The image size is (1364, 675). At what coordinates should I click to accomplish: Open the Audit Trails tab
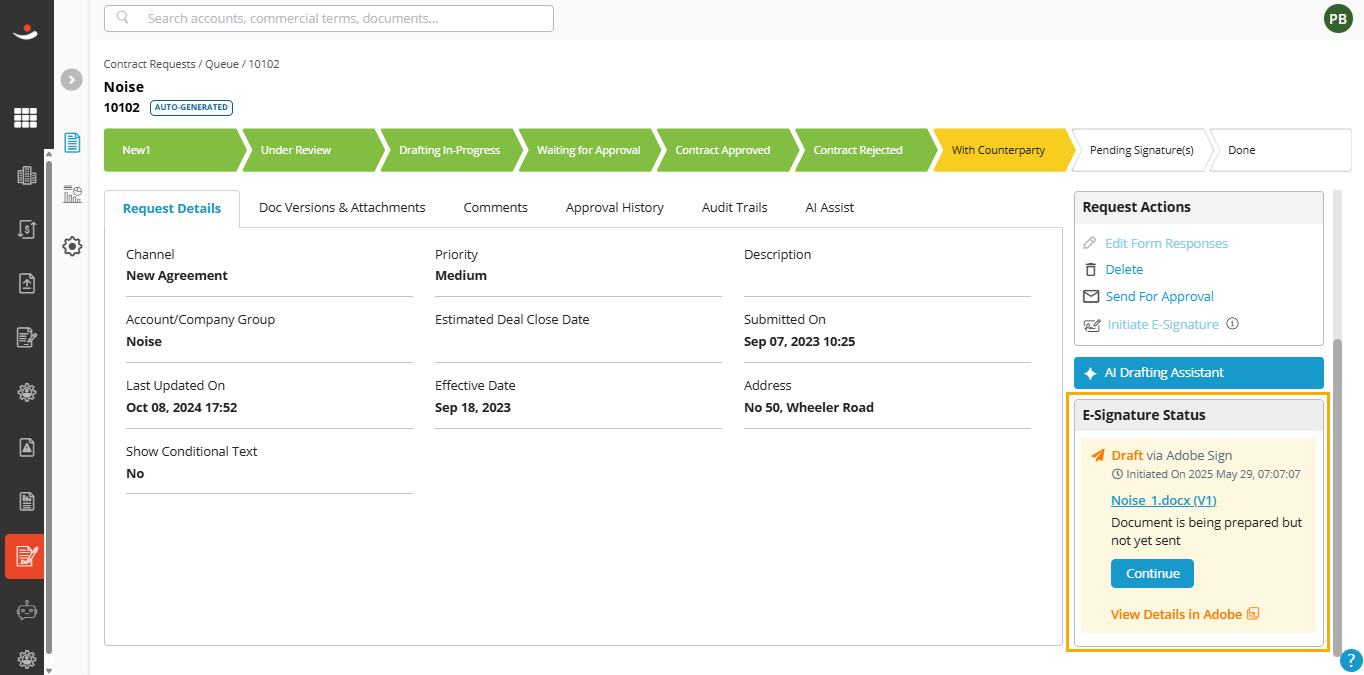click(x=735, y=208)
